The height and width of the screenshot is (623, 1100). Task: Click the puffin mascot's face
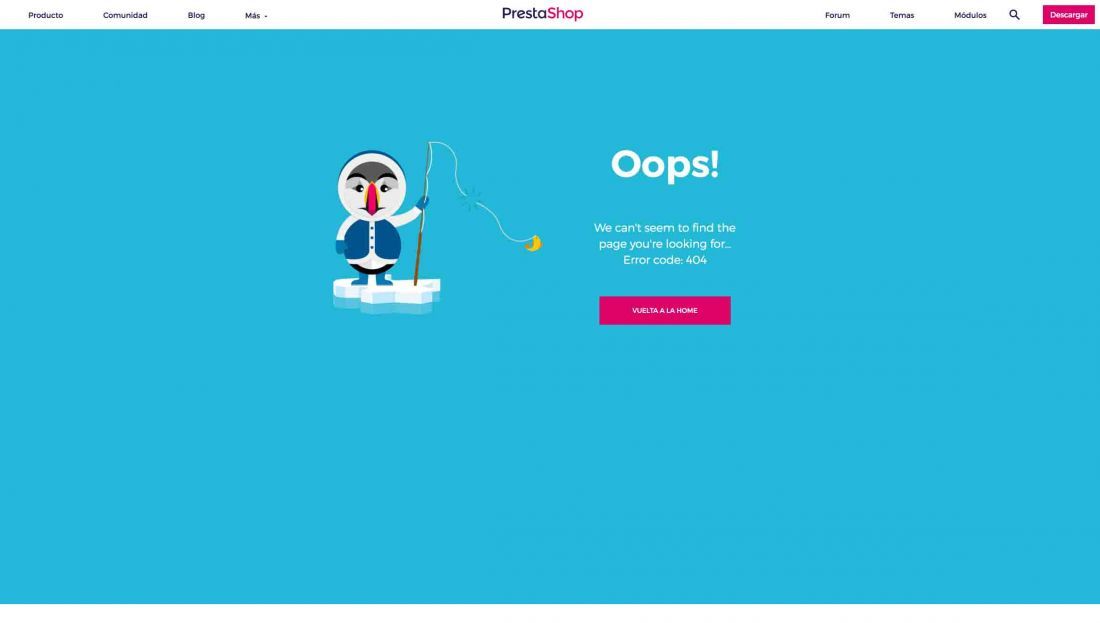point(372,187)
